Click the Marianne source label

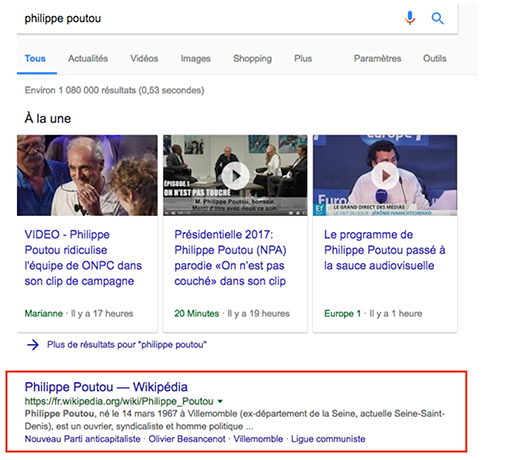point(44,313)
